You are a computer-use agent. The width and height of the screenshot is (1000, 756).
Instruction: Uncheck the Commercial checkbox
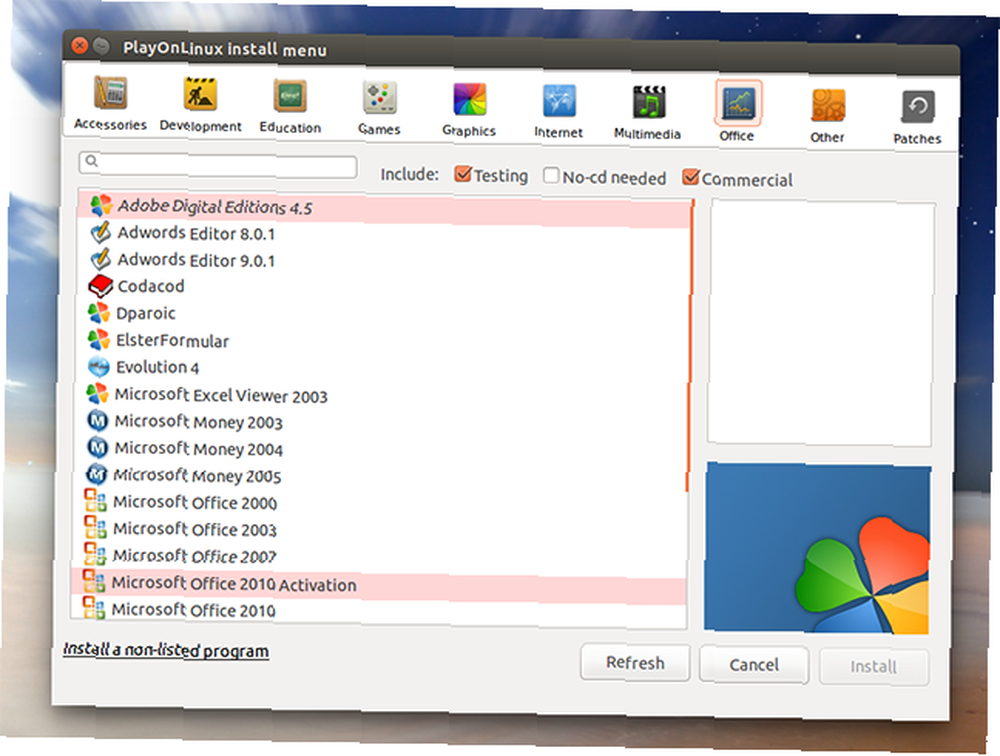691,177
